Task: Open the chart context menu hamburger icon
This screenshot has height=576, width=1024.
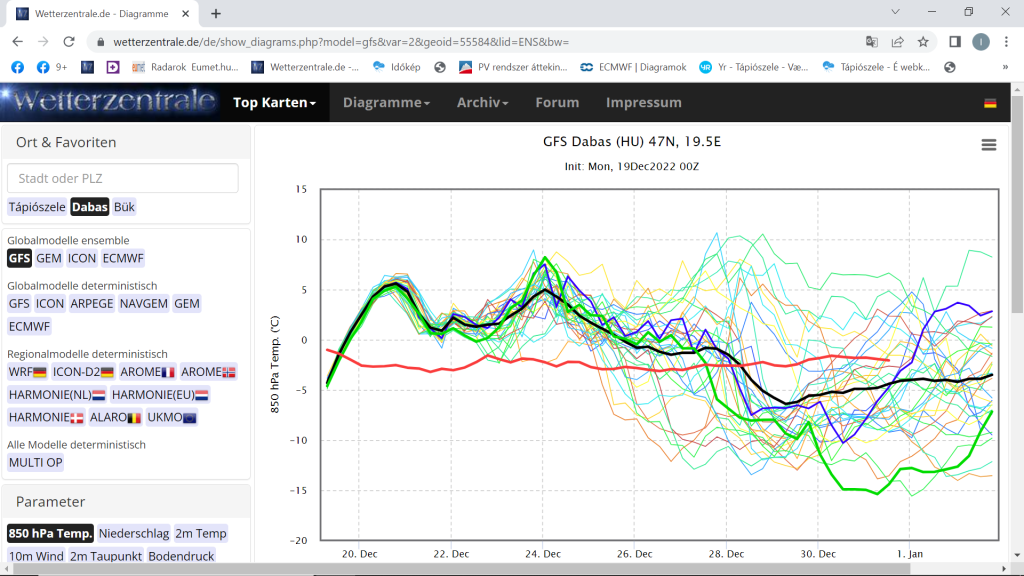Action: pyautogui.click(x=988, y=145)
